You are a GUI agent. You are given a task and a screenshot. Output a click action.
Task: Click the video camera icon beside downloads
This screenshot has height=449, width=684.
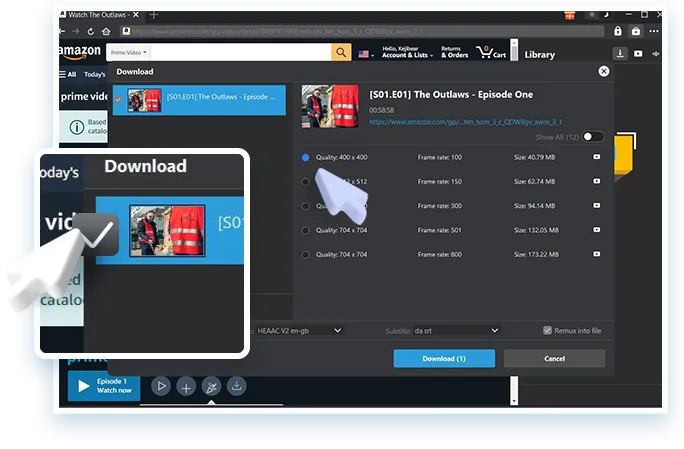(x=638, y=54)
